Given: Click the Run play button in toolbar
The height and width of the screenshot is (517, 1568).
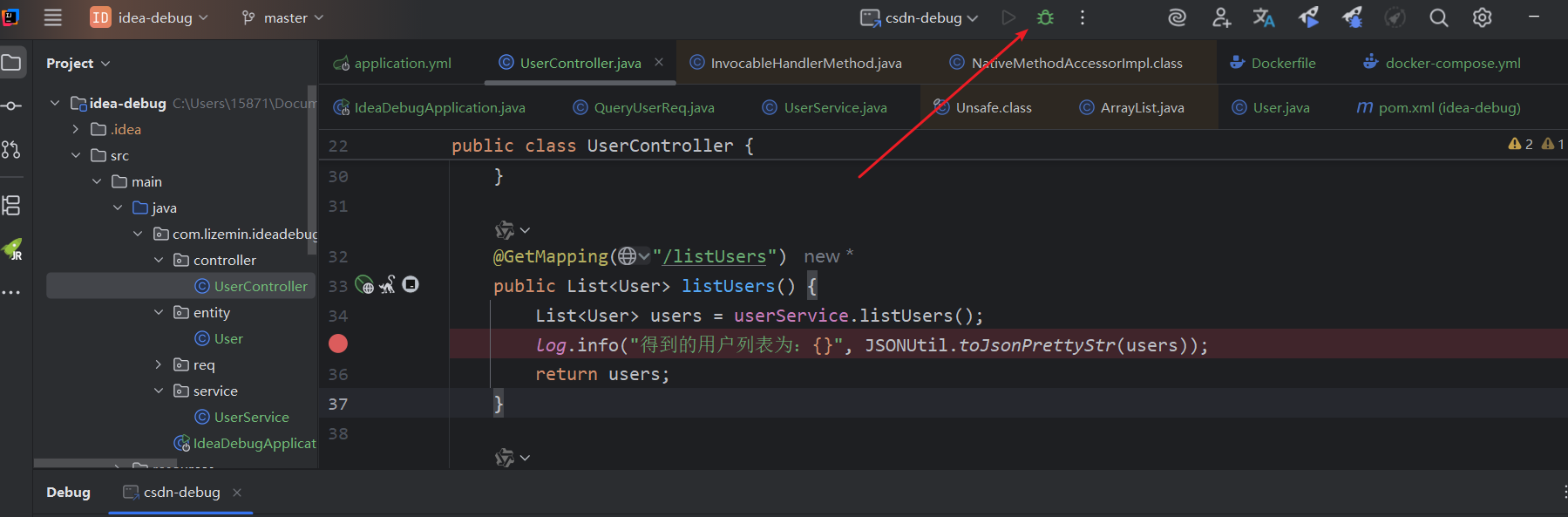Looking at the screenshot, I should pyautogui.click(x=1008, y=17).
